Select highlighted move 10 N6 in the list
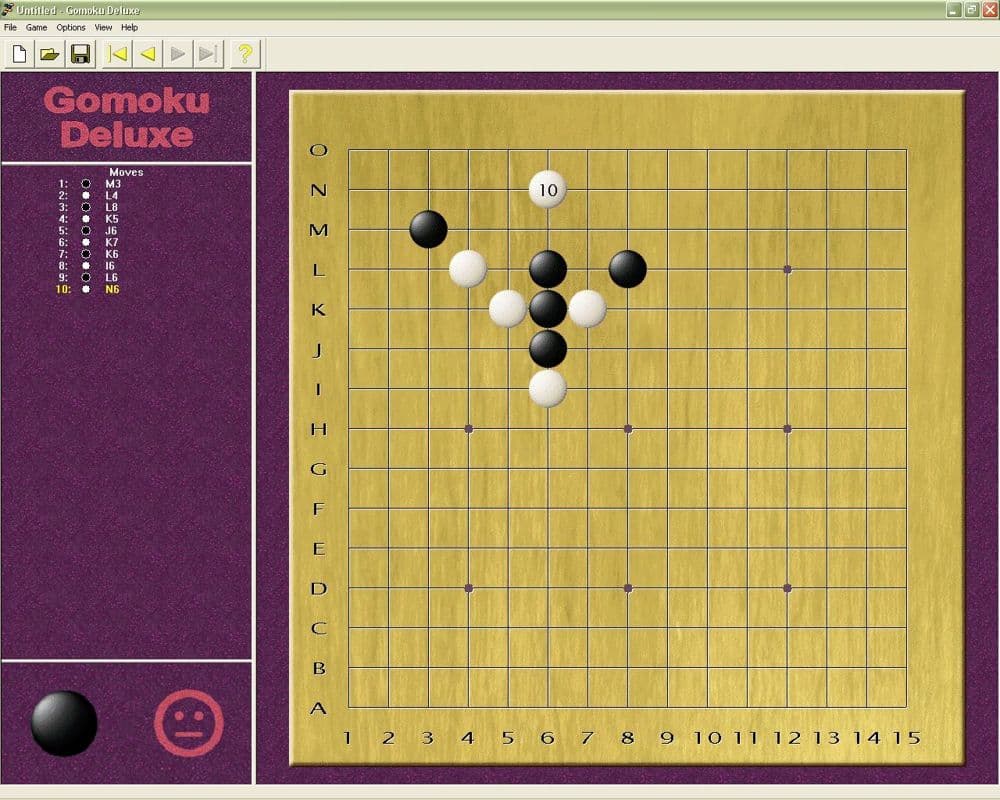Viewport: 1000px width, 800px height. point(89,289)
